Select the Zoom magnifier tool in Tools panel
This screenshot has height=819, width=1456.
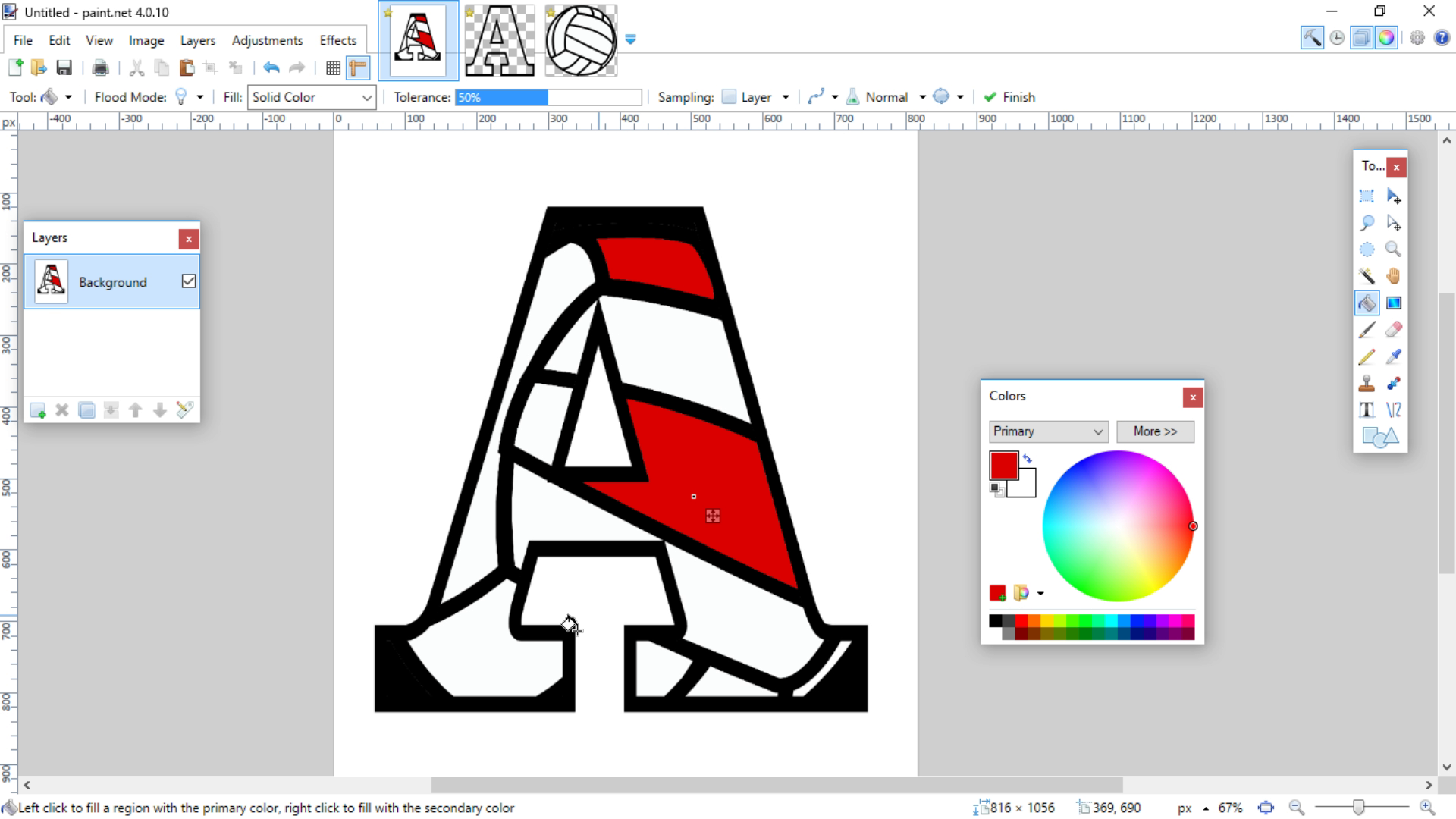tap(1394, 249)
